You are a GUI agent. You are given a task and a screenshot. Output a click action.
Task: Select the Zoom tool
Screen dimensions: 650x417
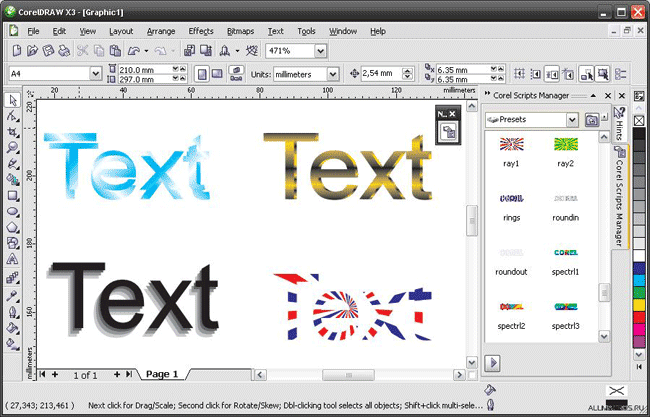pos(12,147)
